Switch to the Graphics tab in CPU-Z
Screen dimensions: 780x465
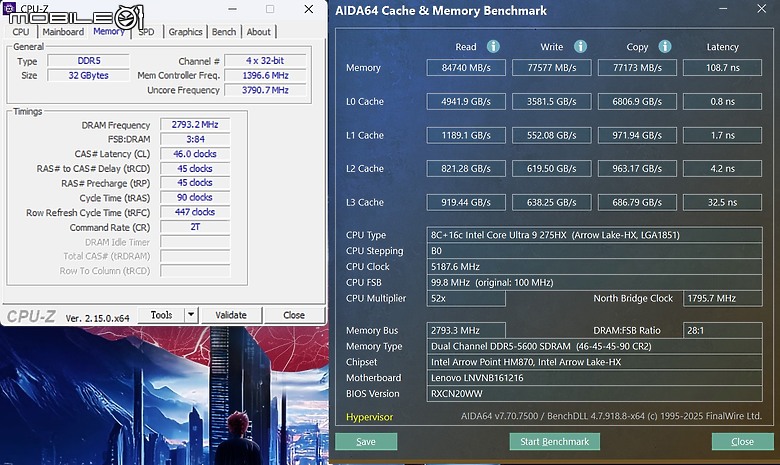pos(185,32)
